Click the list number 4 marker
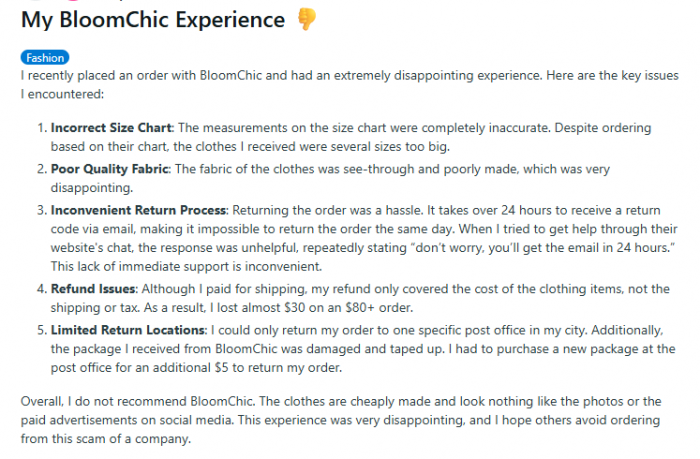Image resolution: width=700 pixels, height=459 pixels. pyautogui.click(x=42, y=288)
